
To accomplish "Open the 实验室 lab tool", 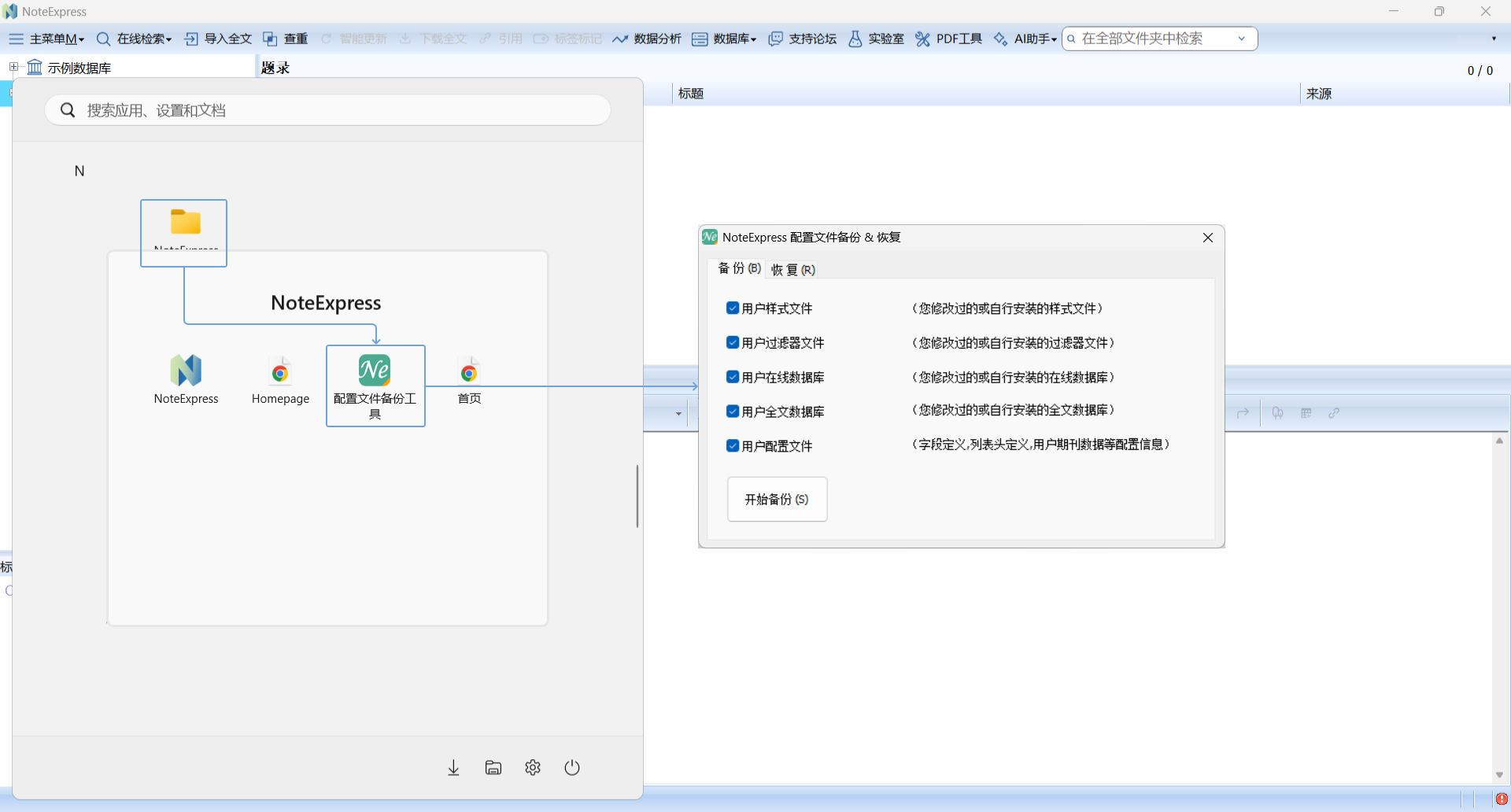I will (x=876, y=39).
